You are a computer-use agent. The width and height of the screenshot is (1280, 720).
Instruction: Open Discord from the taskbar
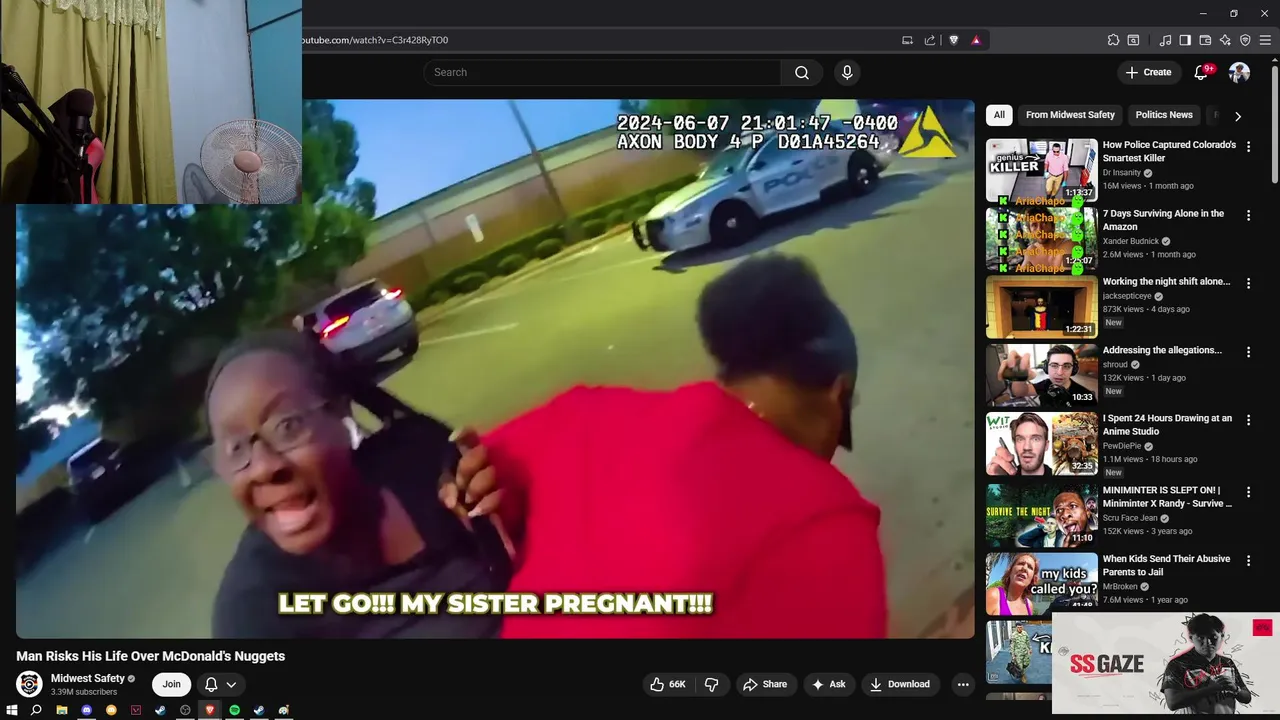pos(87,710)
